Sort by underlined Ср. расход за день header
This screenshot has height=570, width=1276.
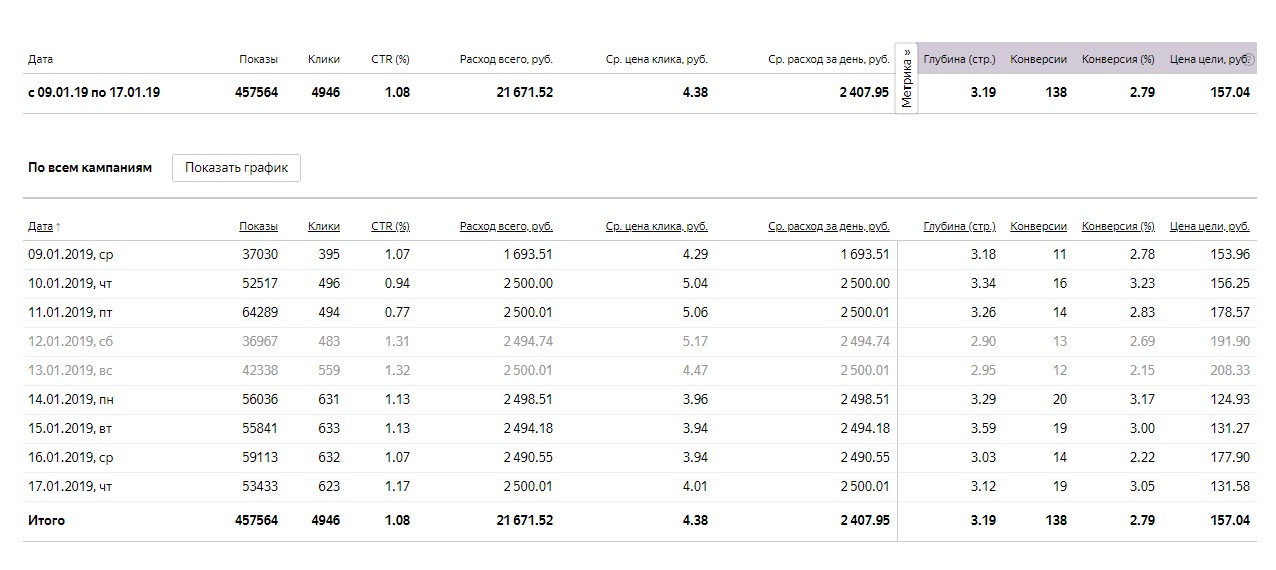tap(829, 227)
